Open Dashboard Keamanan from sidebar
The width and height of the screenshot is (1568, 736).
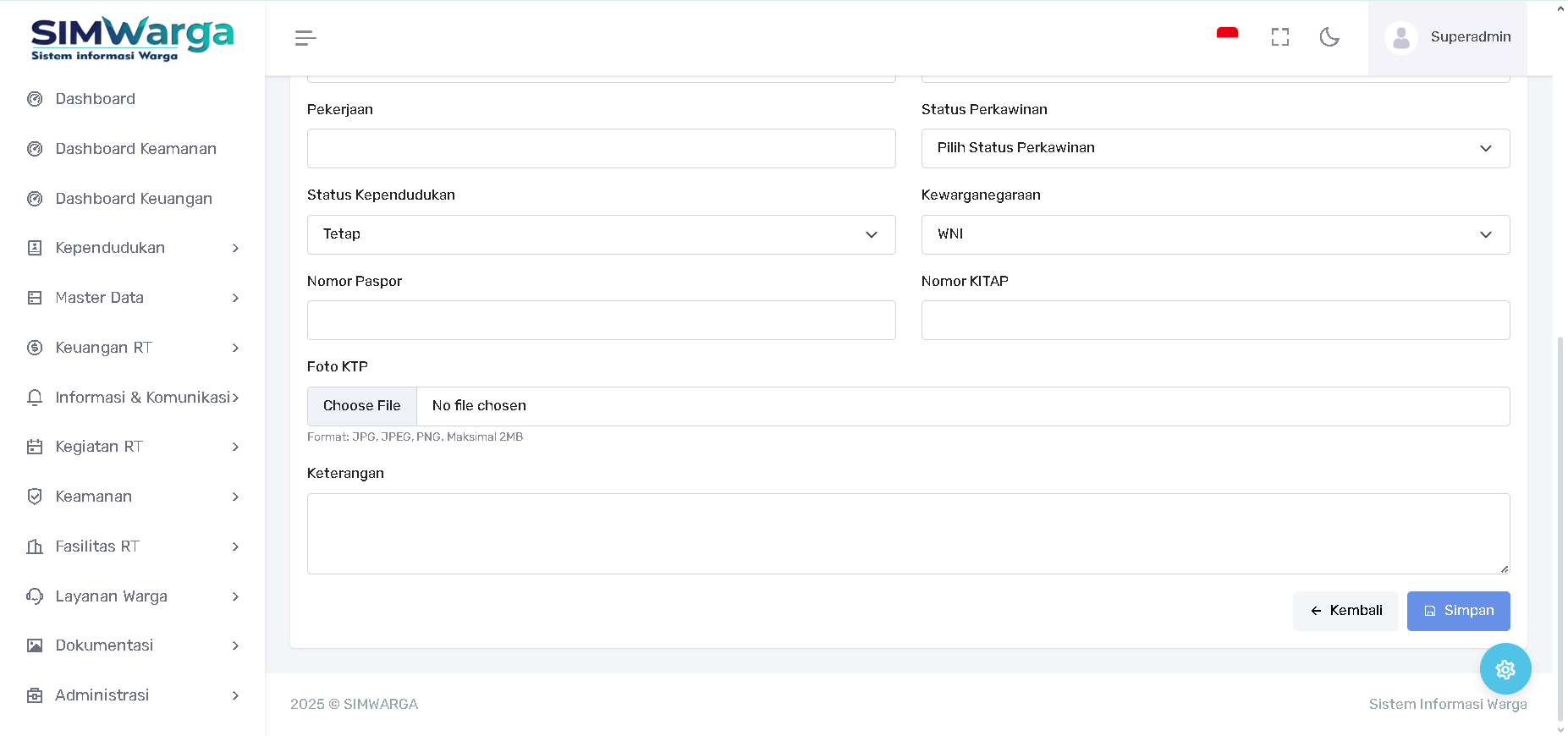(x=135, y=149)
